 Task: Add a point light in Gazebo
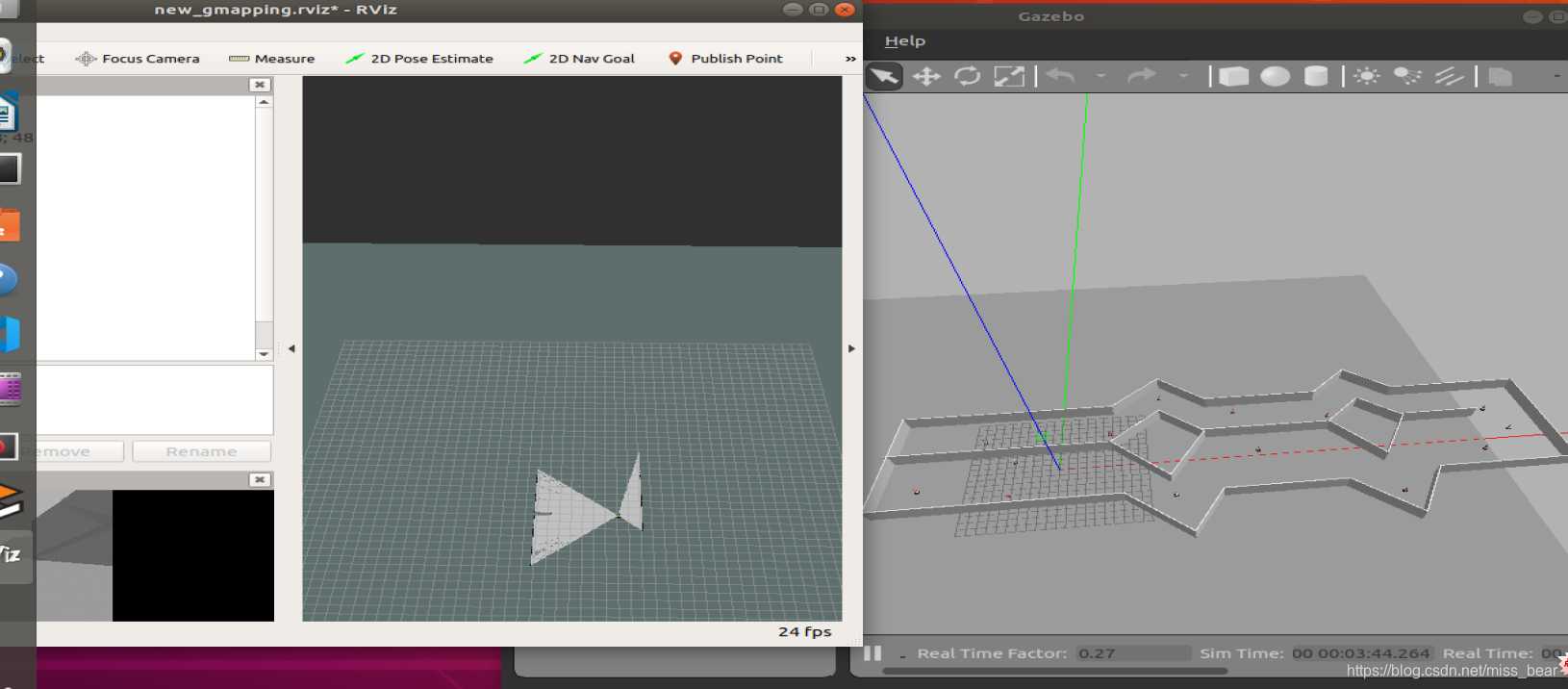click(x=1367, y=76)
